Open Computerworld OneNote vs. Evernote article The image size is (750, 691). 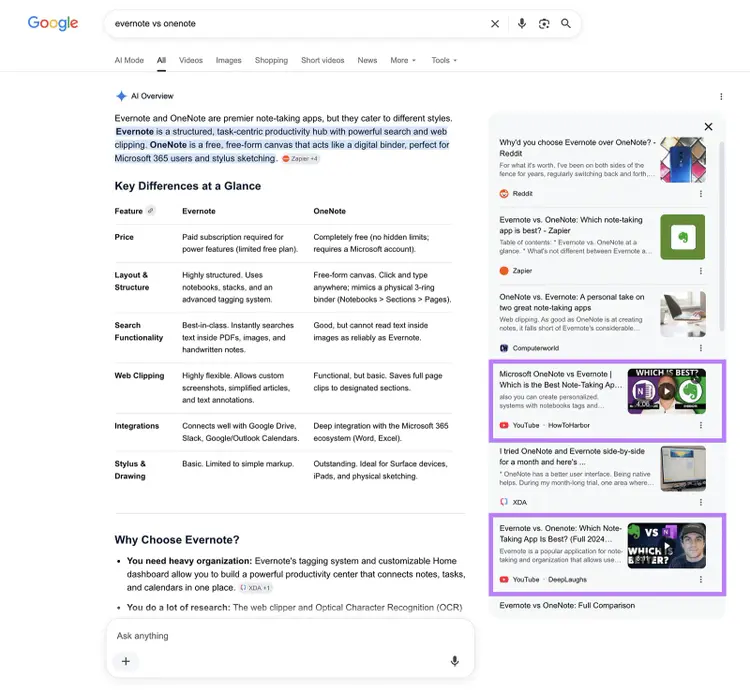(572, 302)
